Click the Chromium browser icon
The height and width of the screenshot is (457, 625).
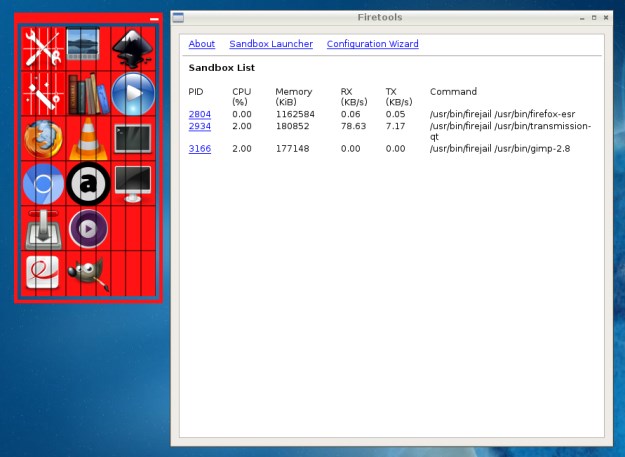[x=42, y=184]
